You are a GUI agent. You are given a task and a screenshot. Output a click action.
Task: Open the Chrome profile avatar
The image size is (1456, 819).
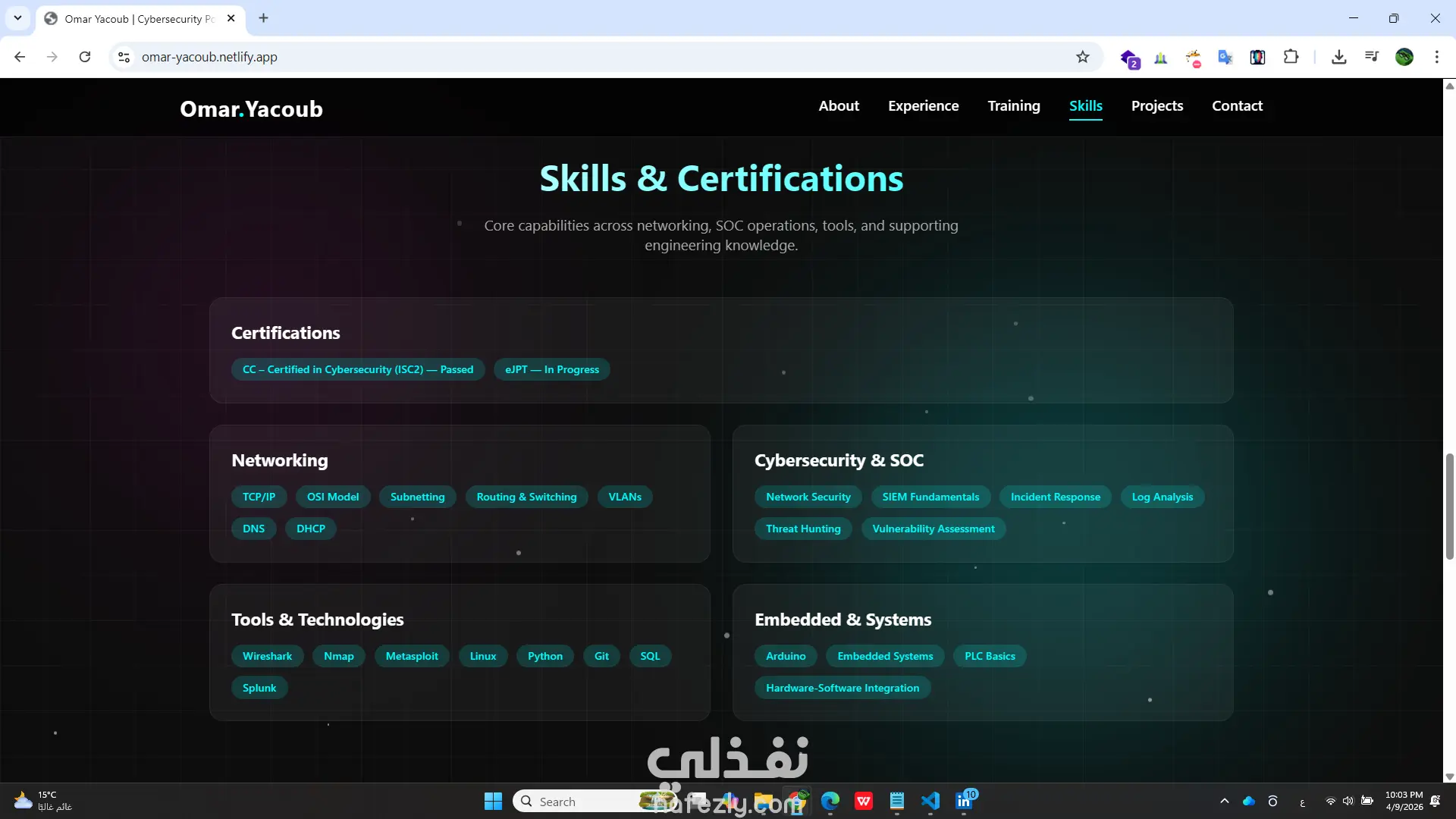point(1404,57)
